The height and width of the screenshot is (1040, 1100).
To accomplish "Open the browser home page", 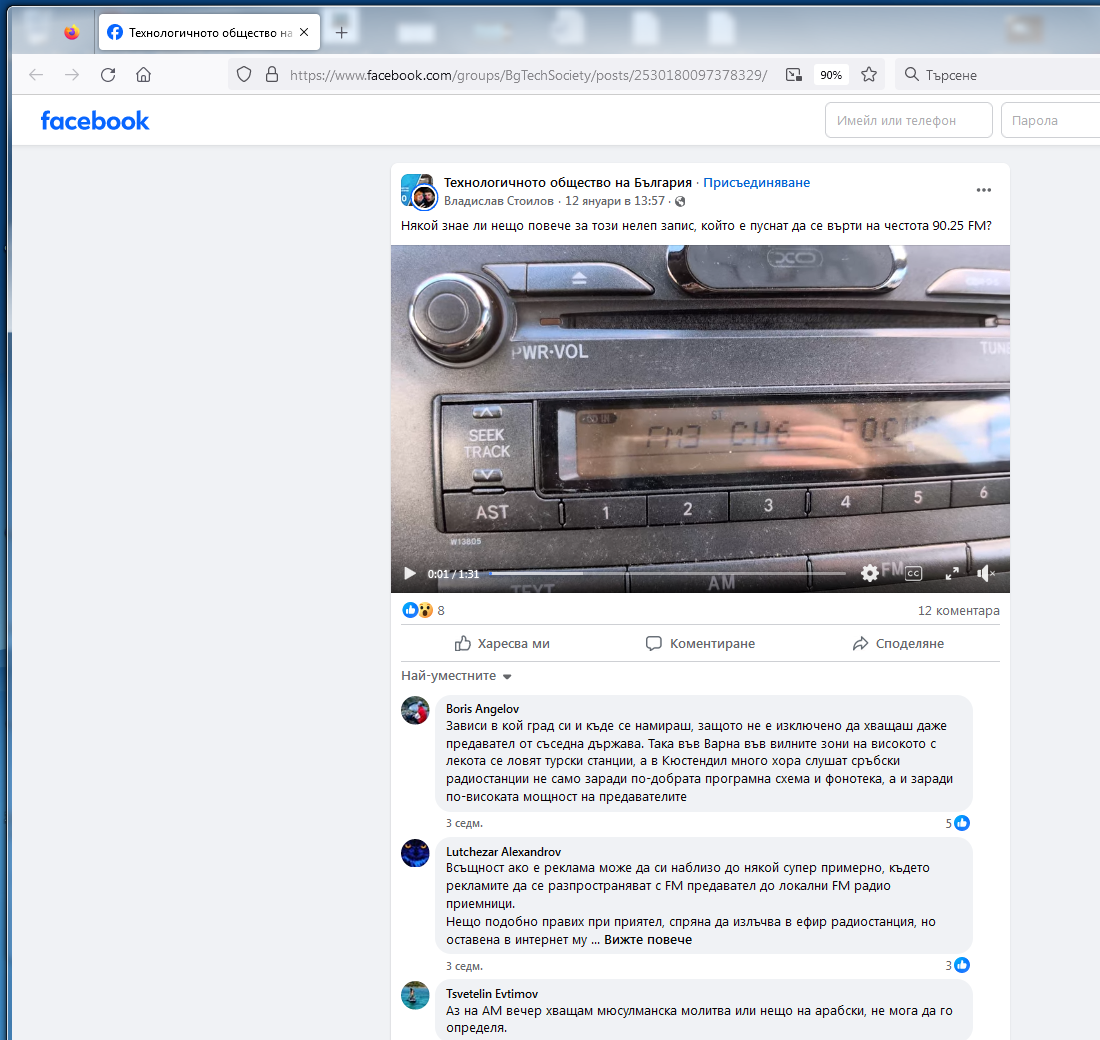I will [x=143, y=74].
